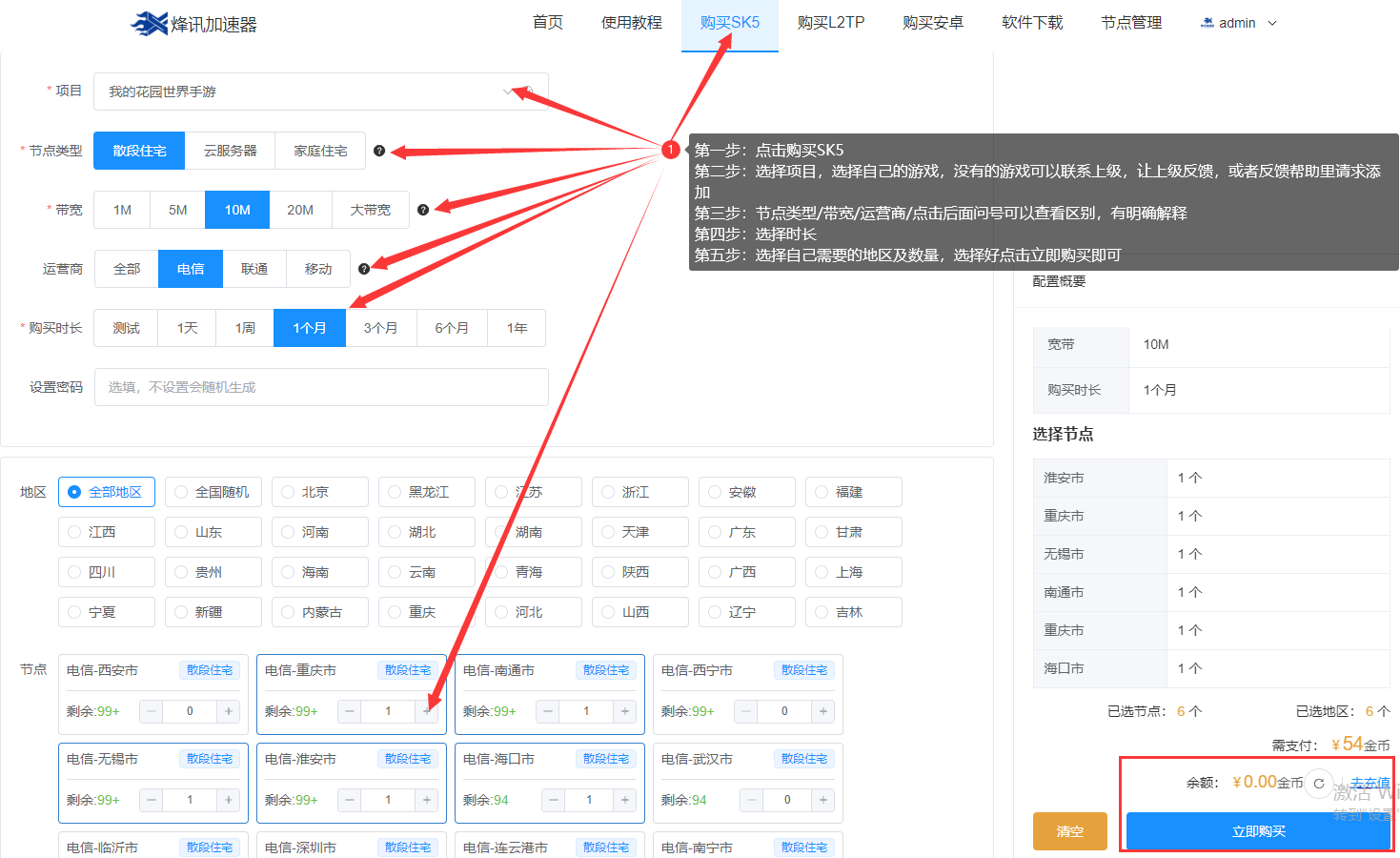
Task: Increase 电信-西宁市 node quantity with plus
Action: pyautogui.click(x=823, y=711)
